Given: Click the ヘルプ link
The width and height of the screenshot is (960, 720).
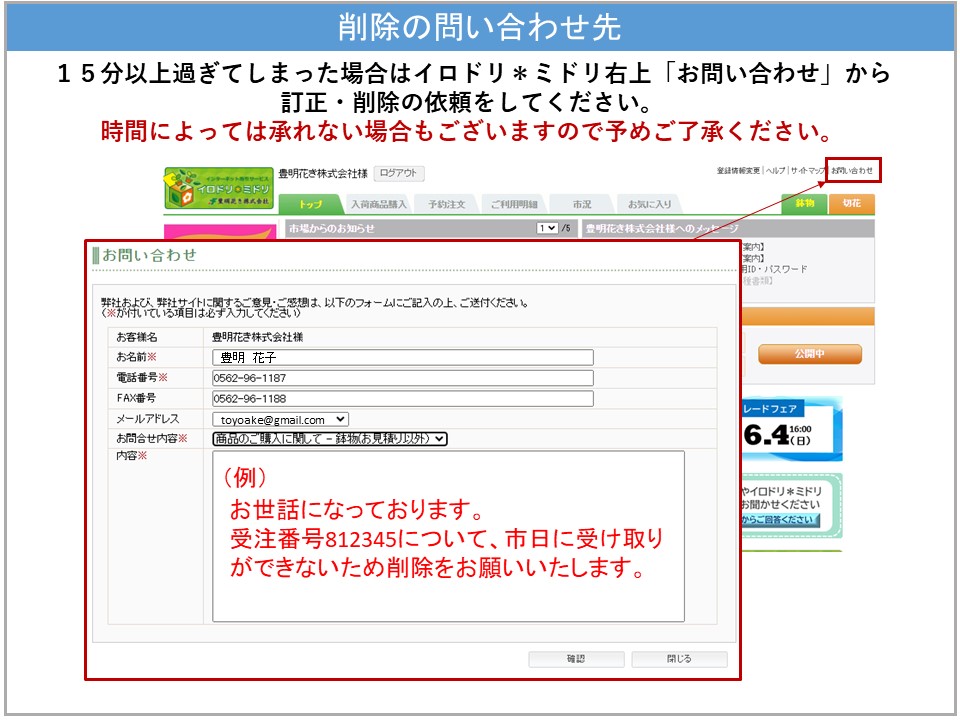Looking at the screenshot, I should pyautogui.click(x=776, y=171).
